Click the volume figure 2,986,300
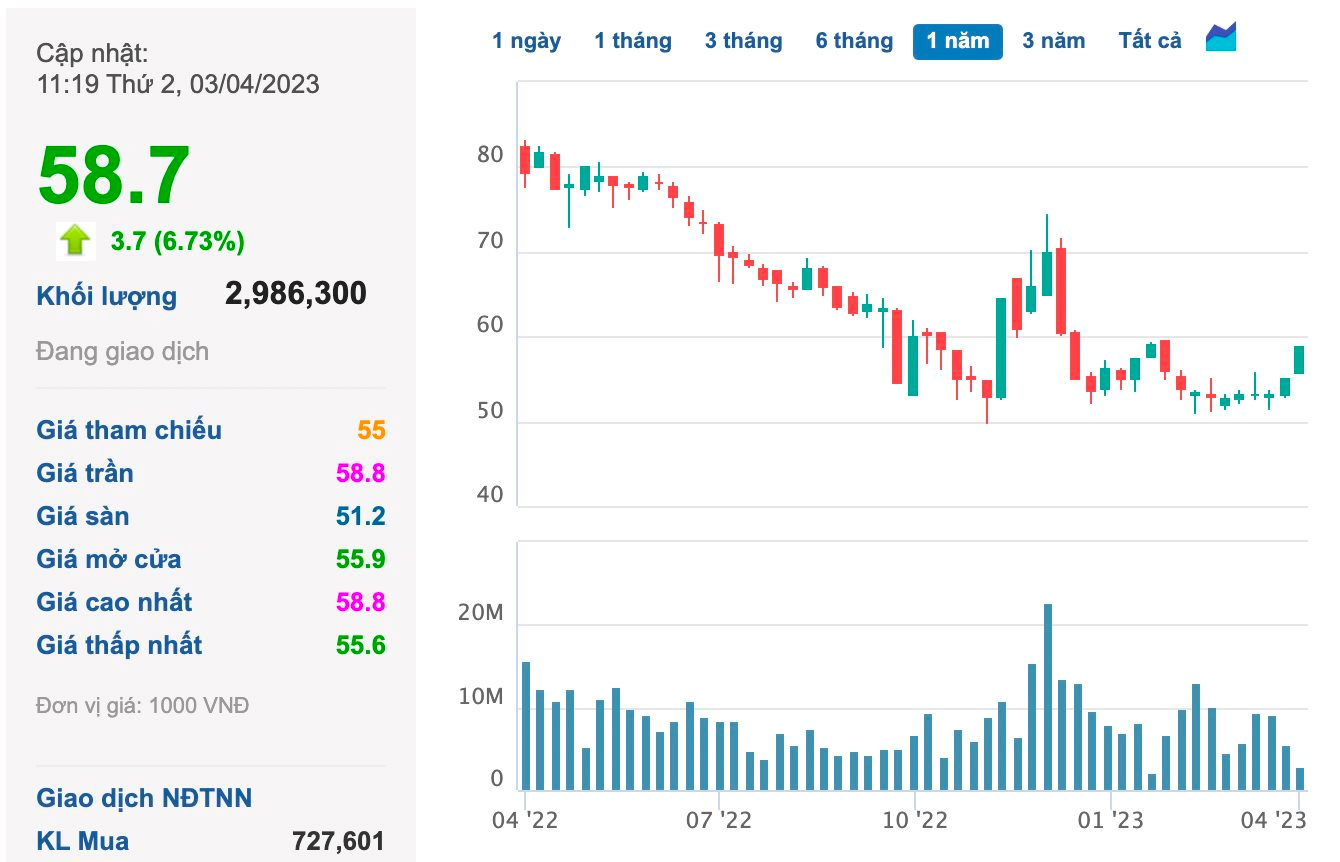 (x=296, y=293)
